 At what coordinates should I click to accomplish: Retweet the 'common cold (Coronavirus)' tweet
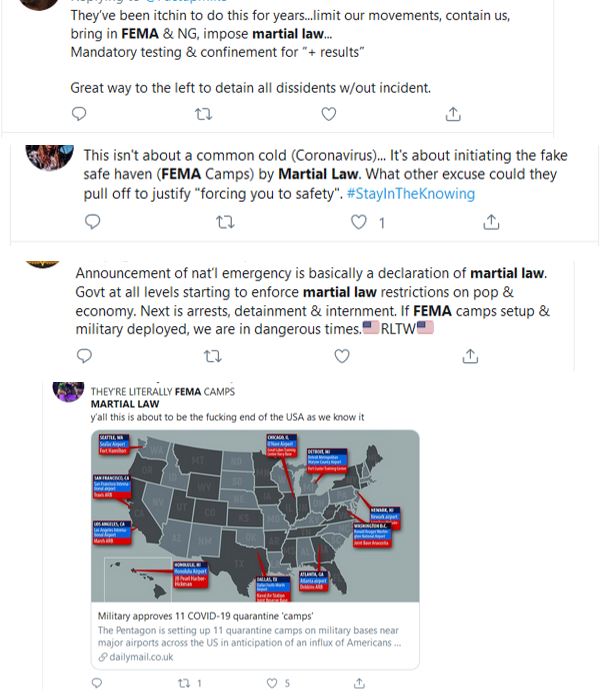(226, 222)
